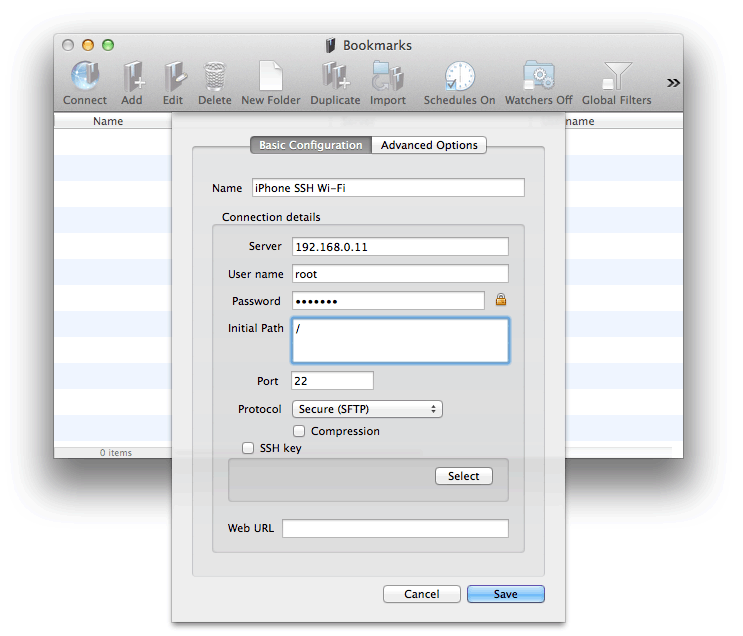Image resolution: width=743 pixels, height=636 pixels.
Task: Click the Duplicate bookmark icon
Action: click(334, 77)
